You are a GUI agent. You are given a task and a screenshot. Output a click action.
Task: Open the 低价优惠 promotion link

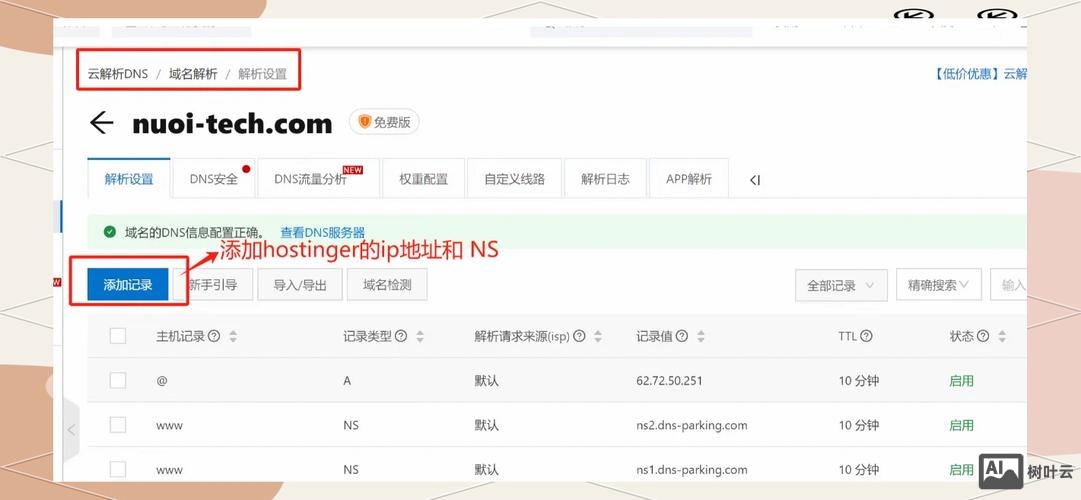tap(980, 74)
